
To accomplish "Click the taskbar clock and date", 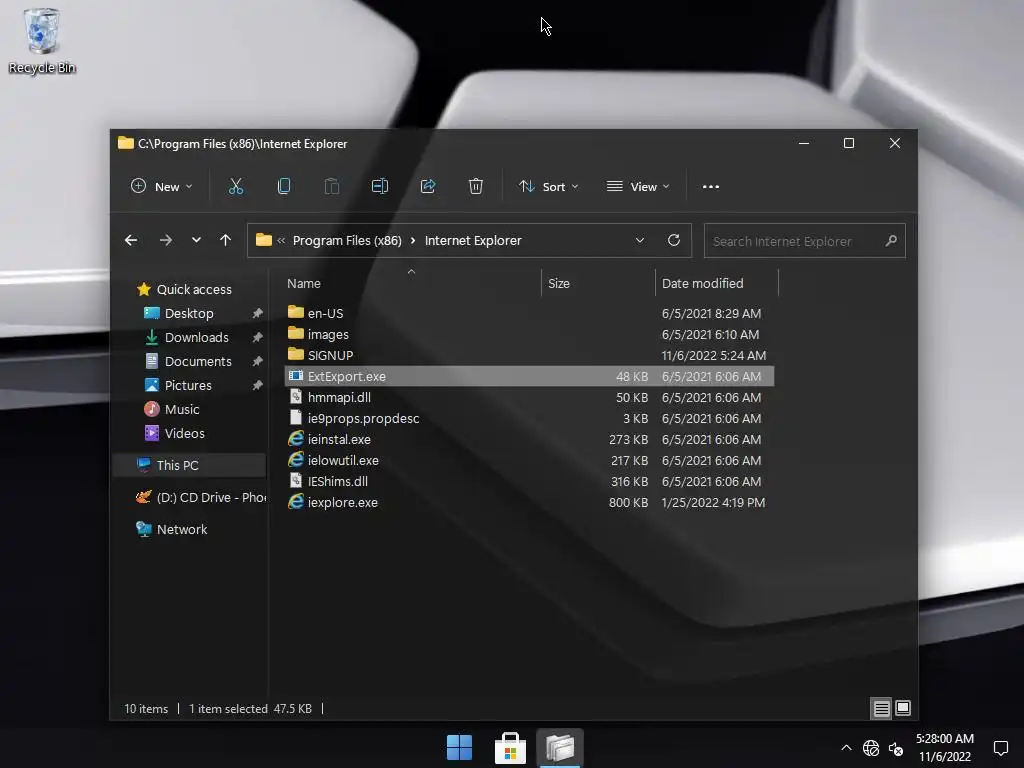I will point(944,748).
